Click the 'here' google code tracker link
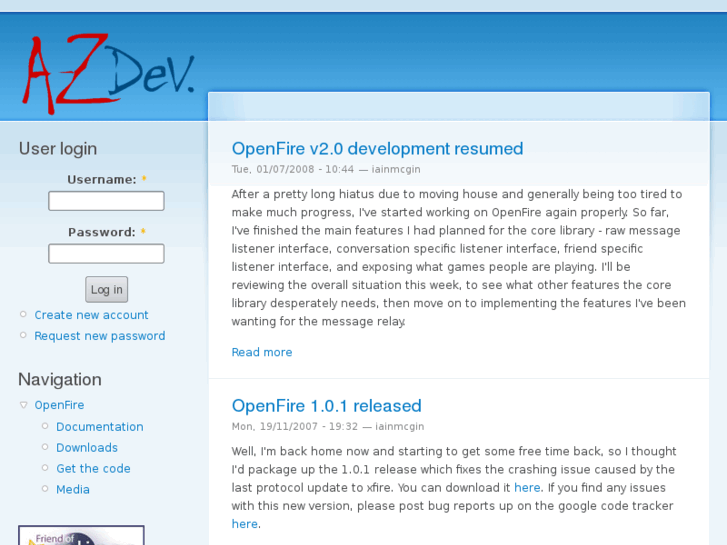727x545 pixels. (245, 524)
